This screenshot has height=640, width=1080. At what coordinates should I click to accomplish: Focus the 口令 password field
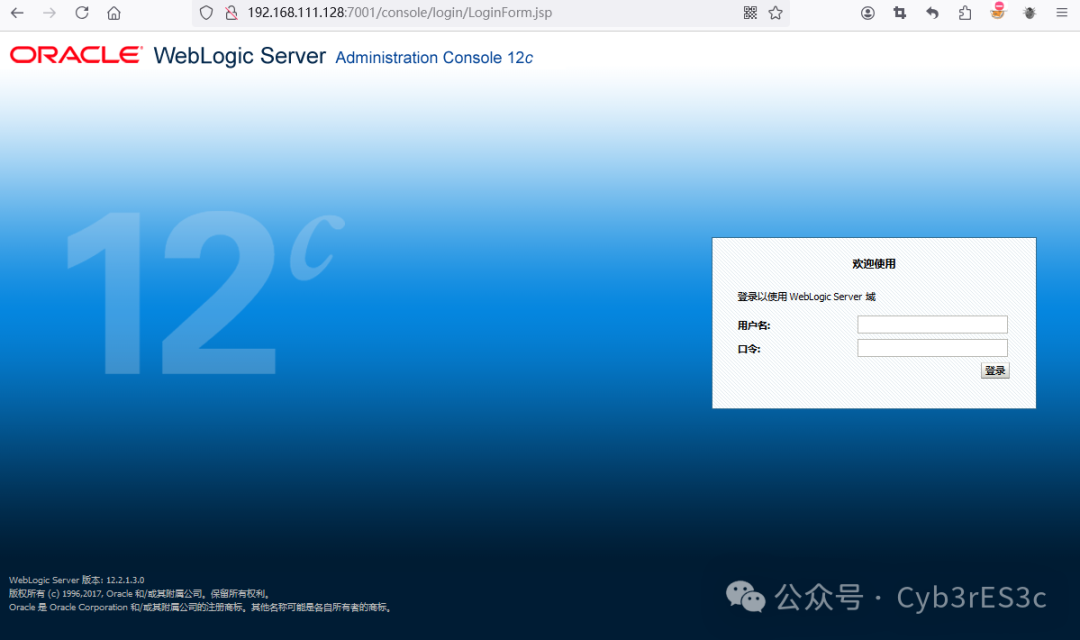pos(932,348)
